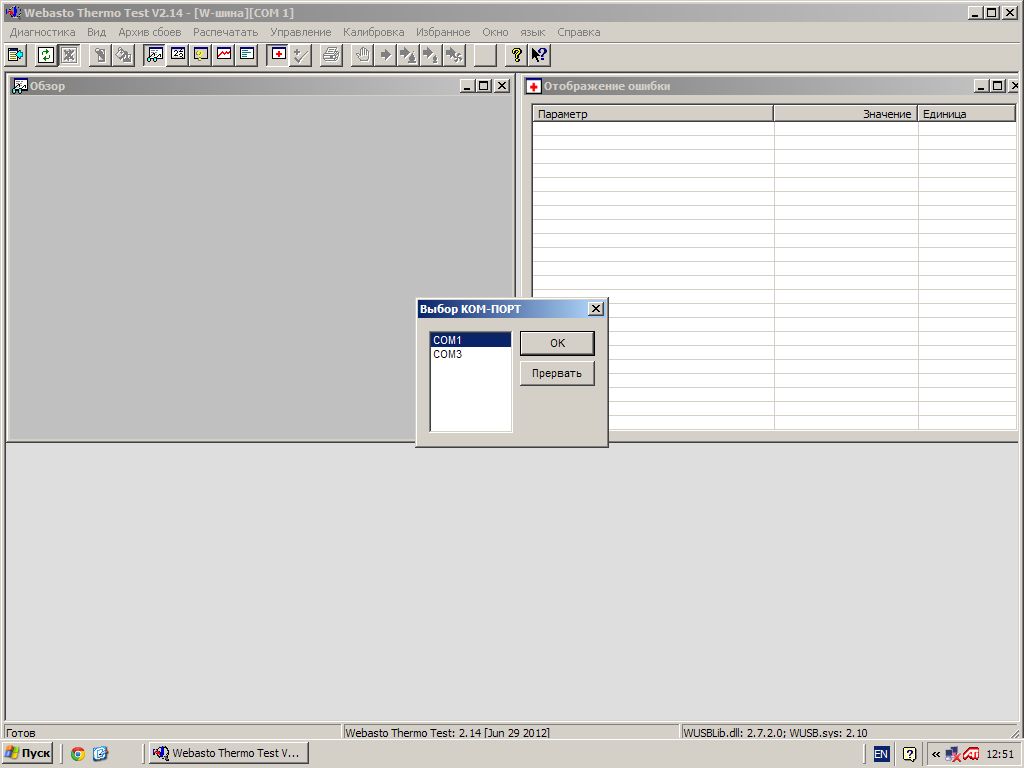Screen dimensions: 1024x768
Task: Click the plain right arrow toolbar icon
Action: 385,56
